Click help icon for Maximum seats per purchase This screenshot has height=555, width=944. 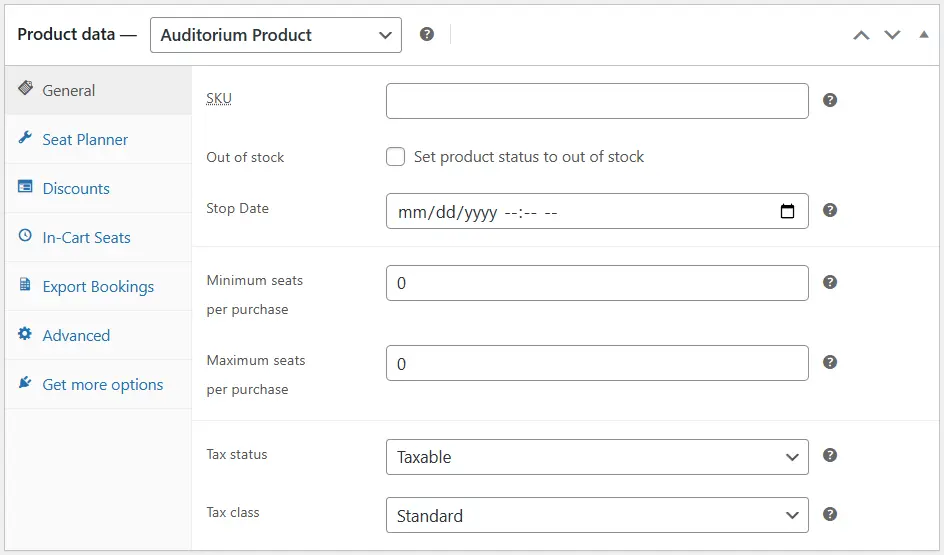(829, 362)
